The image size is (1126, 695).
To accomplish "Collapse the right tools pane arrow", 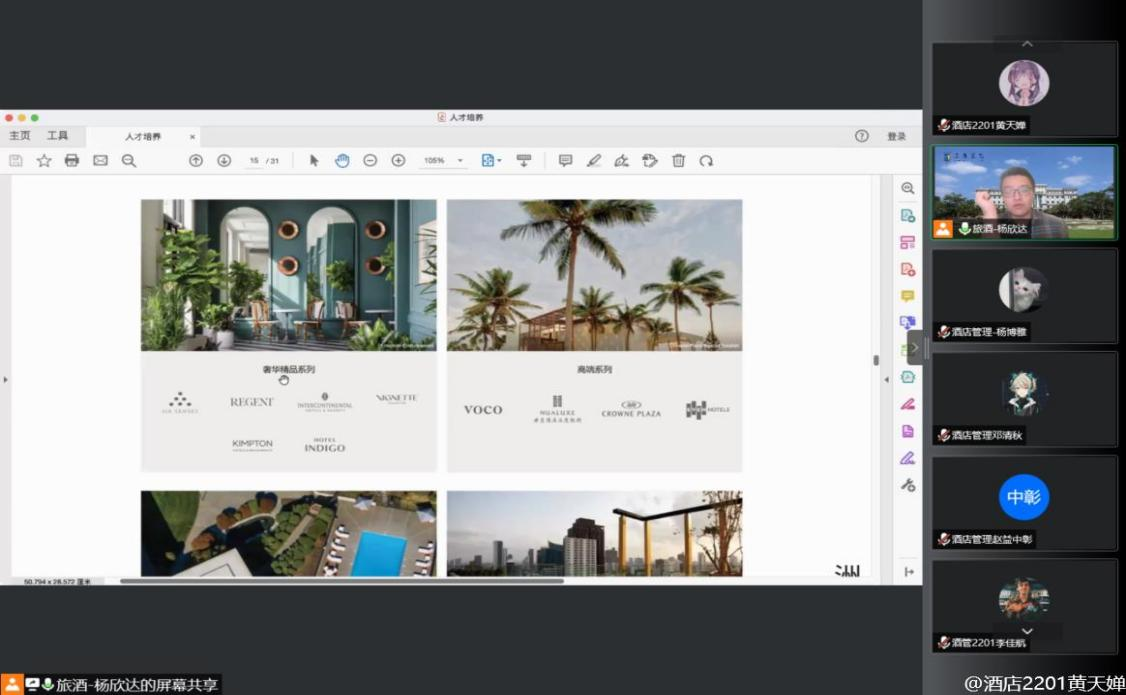I will (885, 380).
